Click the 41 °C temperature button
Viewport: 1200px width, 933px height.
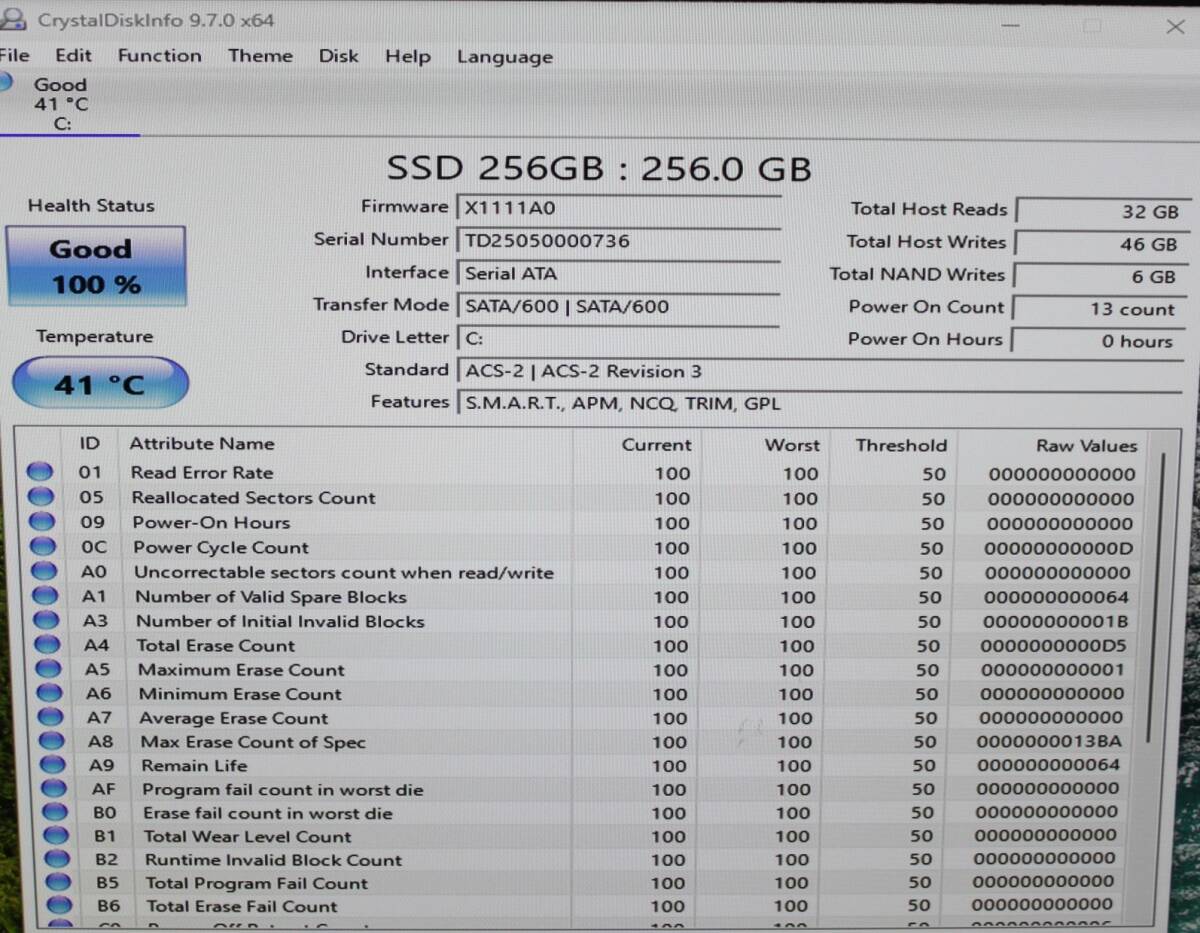point(99,384)
